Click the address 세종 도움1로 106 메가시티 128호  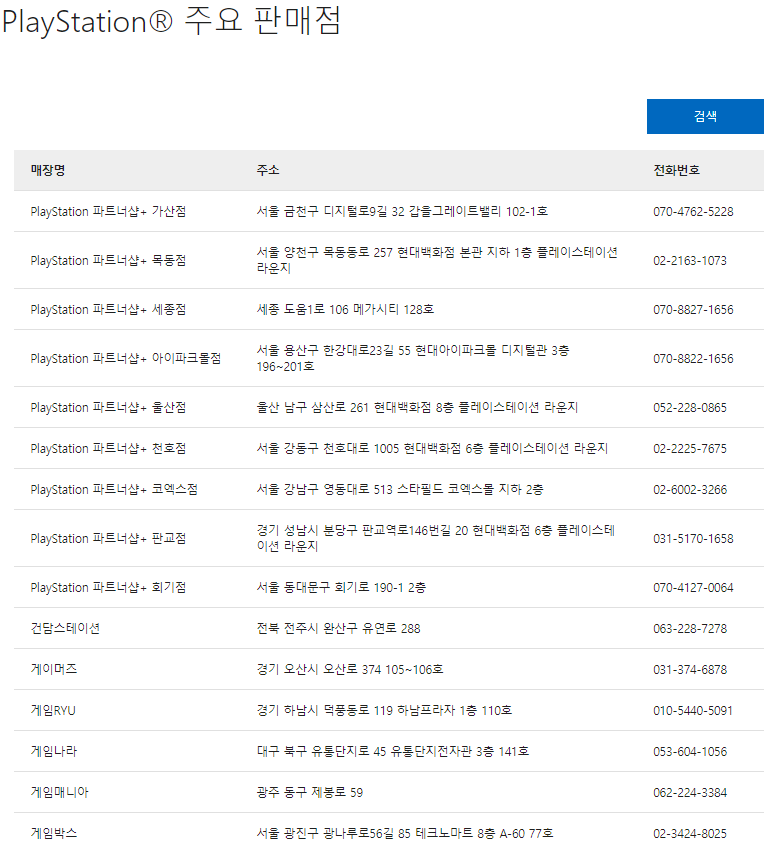(345, 309)
